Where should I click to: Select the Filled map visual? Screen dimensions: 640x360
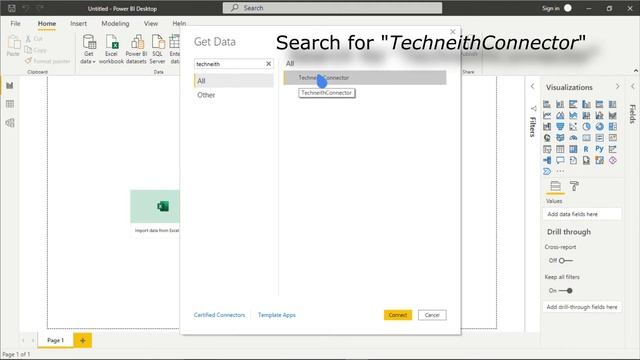pos(560,138)
